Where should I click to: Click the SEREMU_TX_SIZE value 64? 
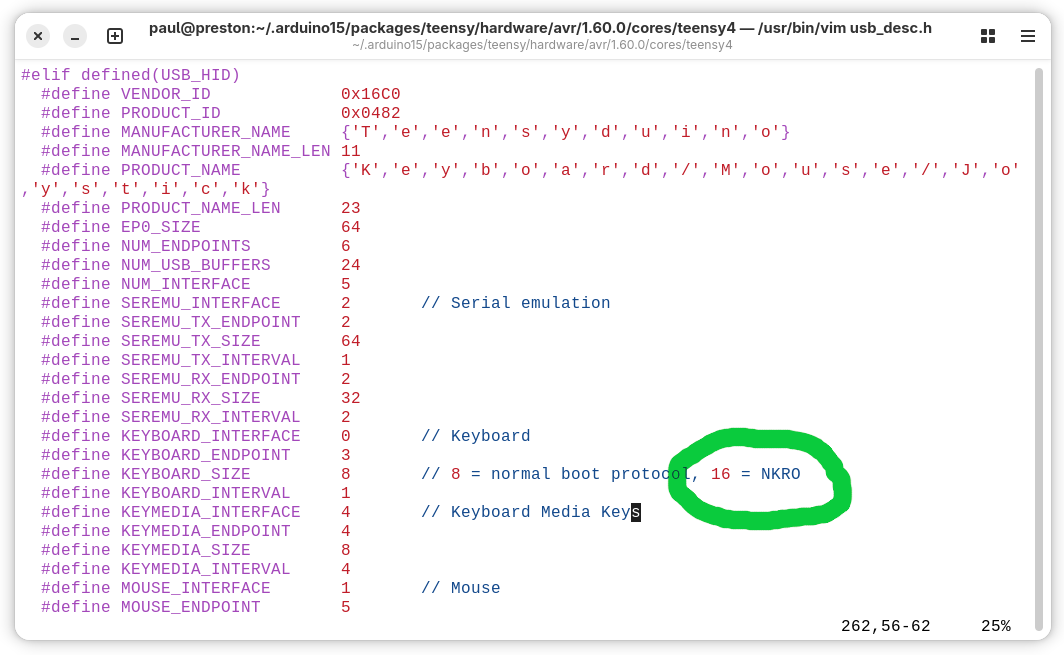pos(351,341)
